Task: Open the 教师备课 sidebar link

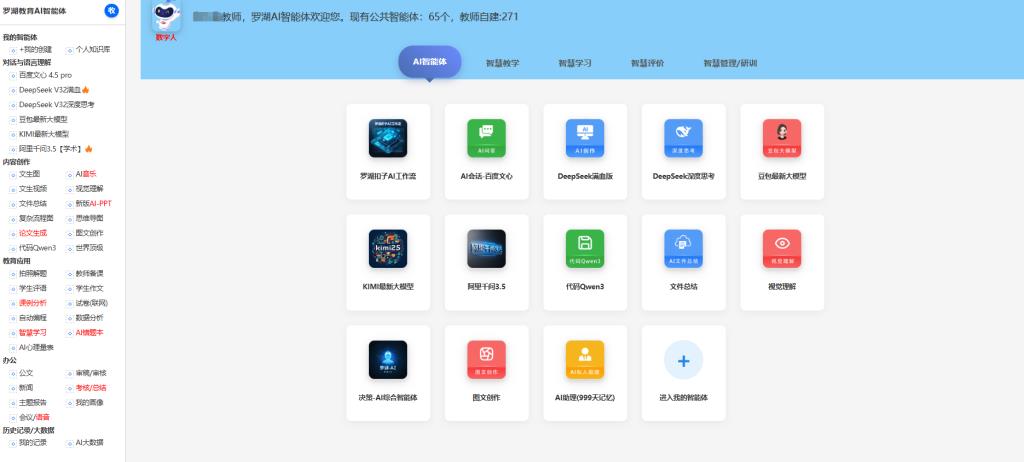Action: [89, 273]
